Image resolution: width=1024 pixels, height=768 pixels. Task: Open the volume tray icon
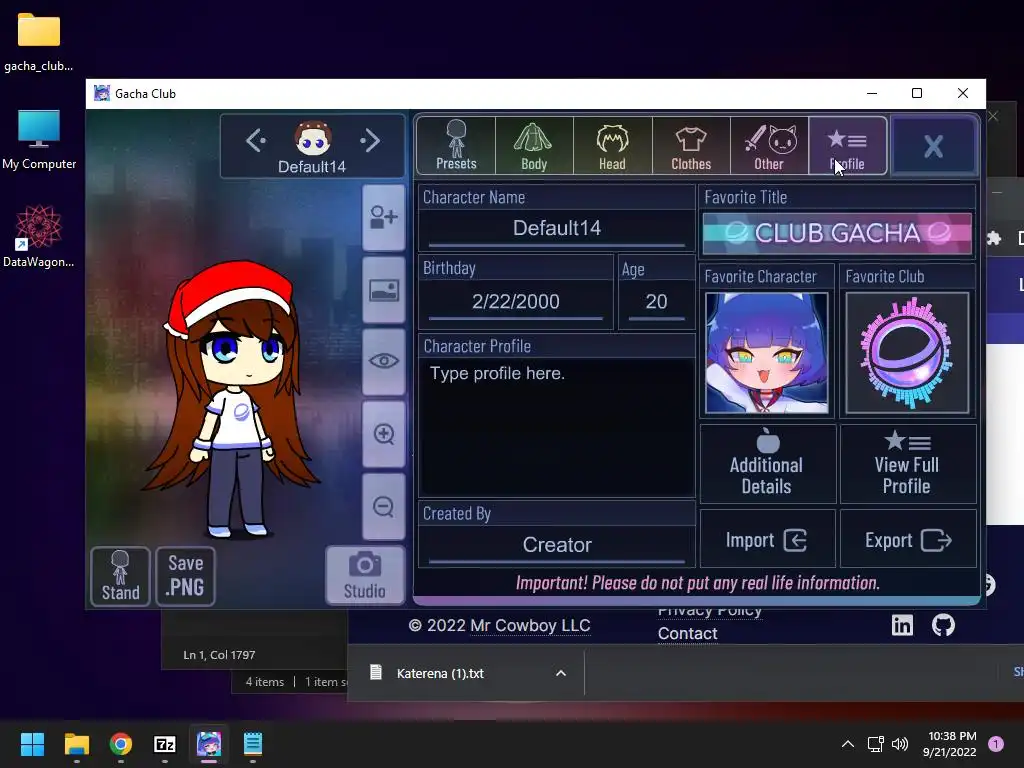coord(900,744)
